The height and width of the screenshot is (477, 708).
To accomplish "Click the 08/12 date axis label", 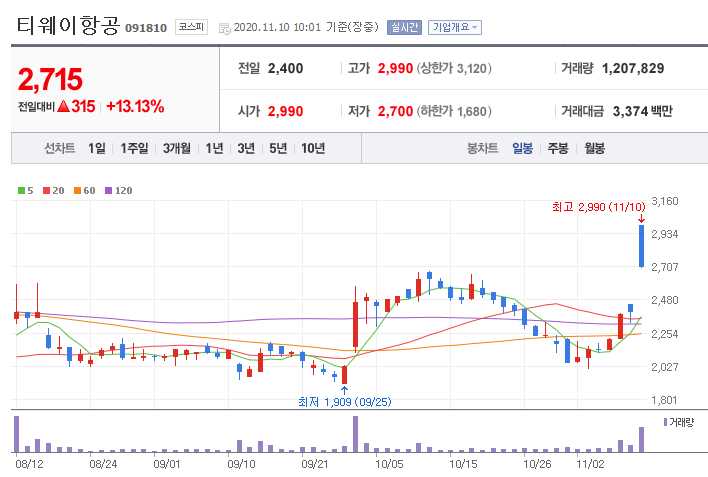I will pyautogui.click(x=29, y=464).
